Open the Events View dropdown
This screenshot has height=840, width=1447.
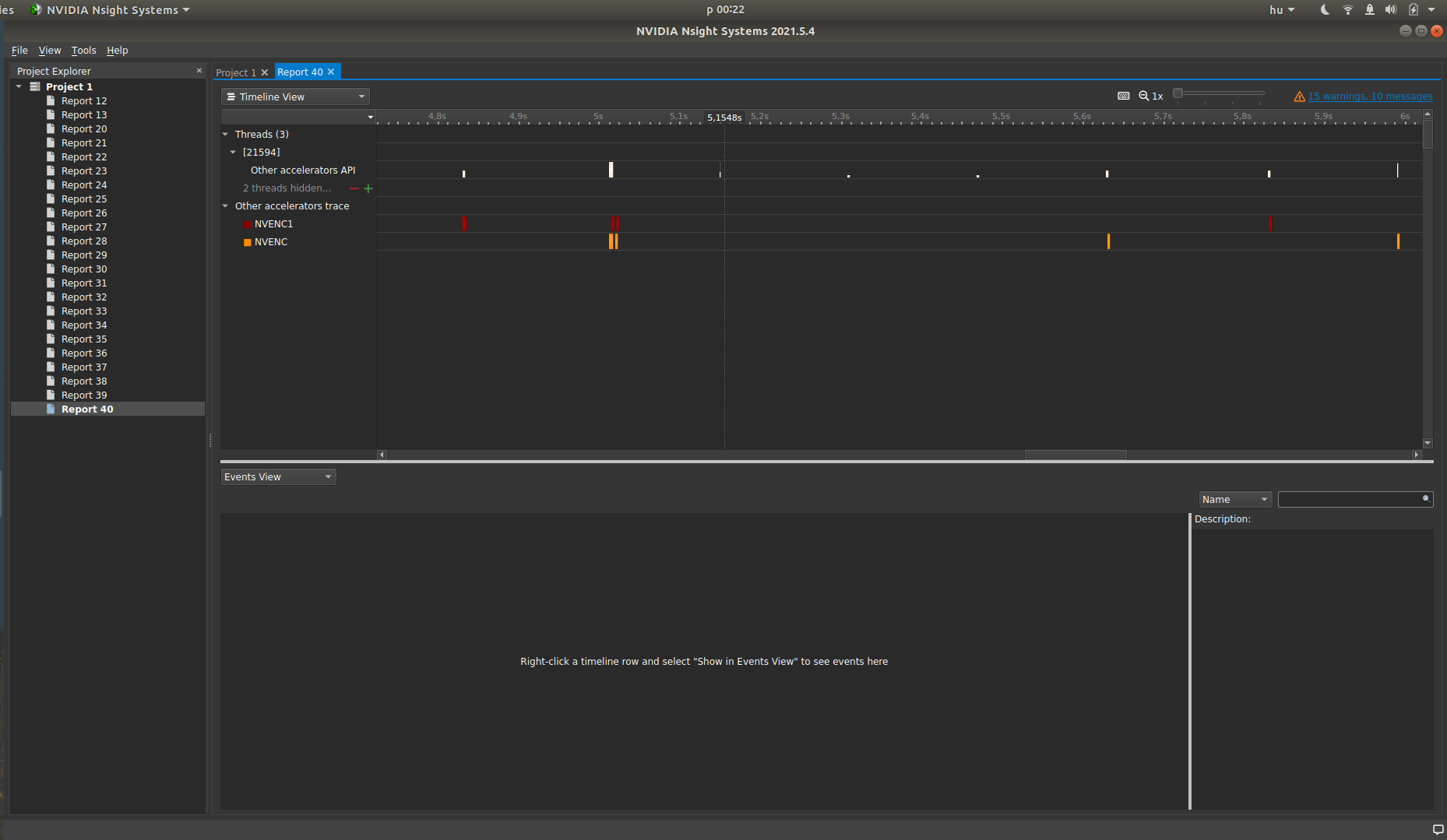278,476
